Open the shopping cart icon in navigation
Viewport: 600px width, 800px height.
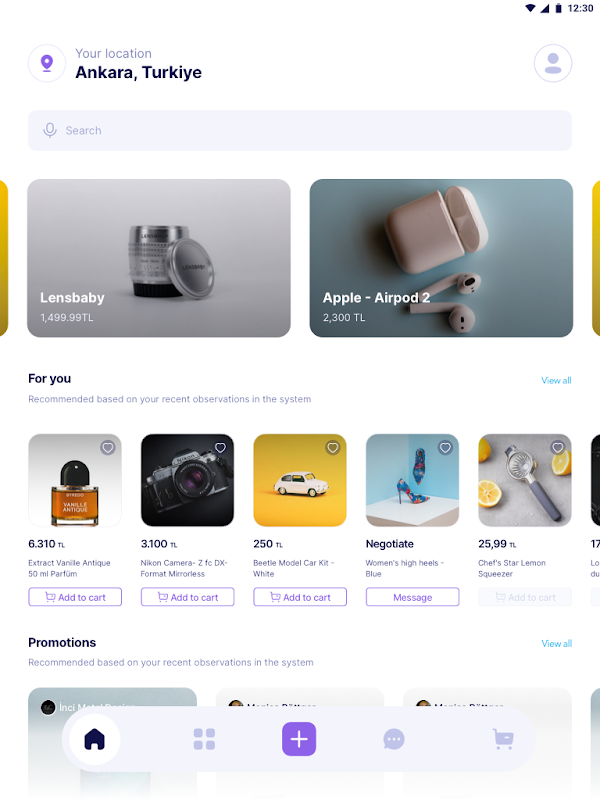pos(503,739)
